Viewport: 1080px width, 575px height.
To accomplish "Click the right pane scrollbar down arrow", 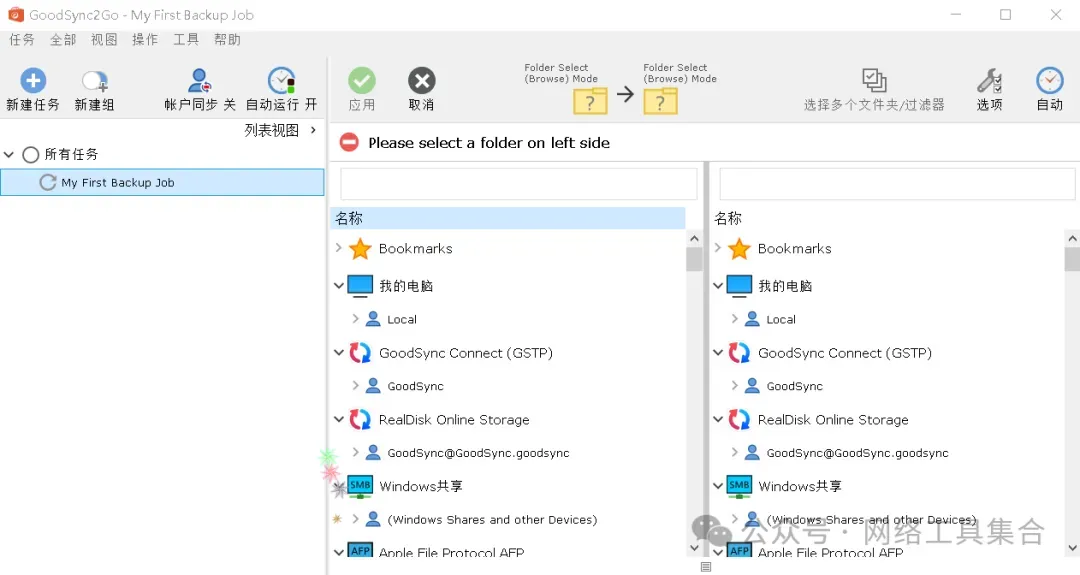I will (x=1072, y=548).
